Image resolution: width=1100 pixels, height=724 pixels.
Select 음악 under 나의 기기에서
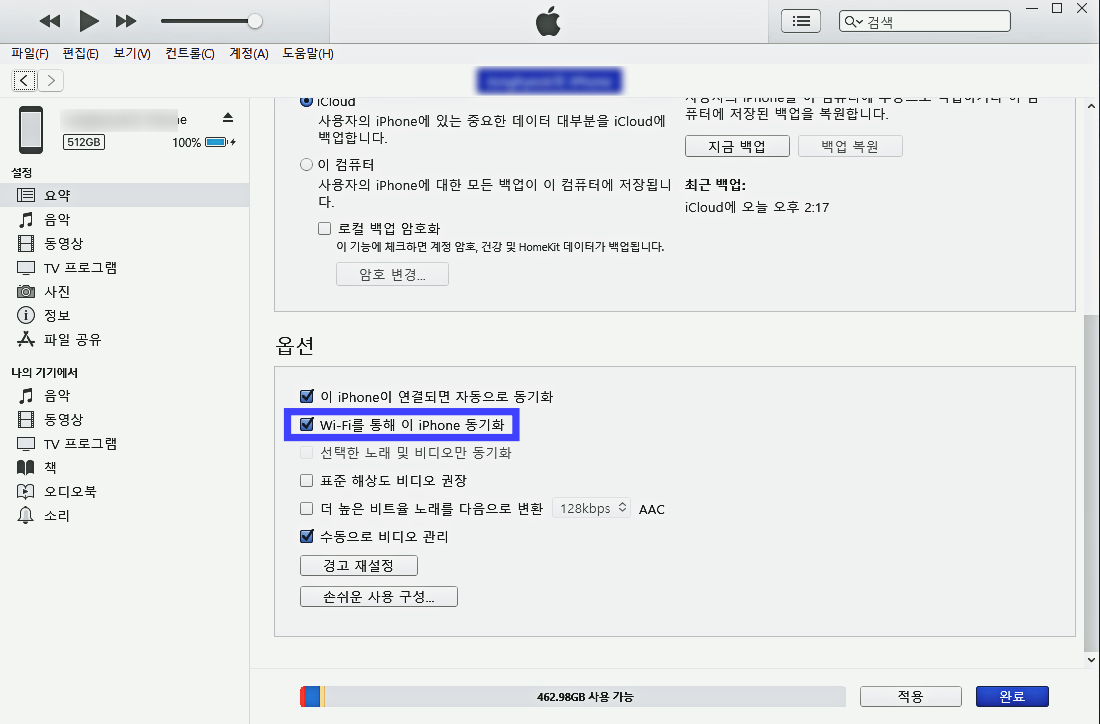[x=124, y=396]
